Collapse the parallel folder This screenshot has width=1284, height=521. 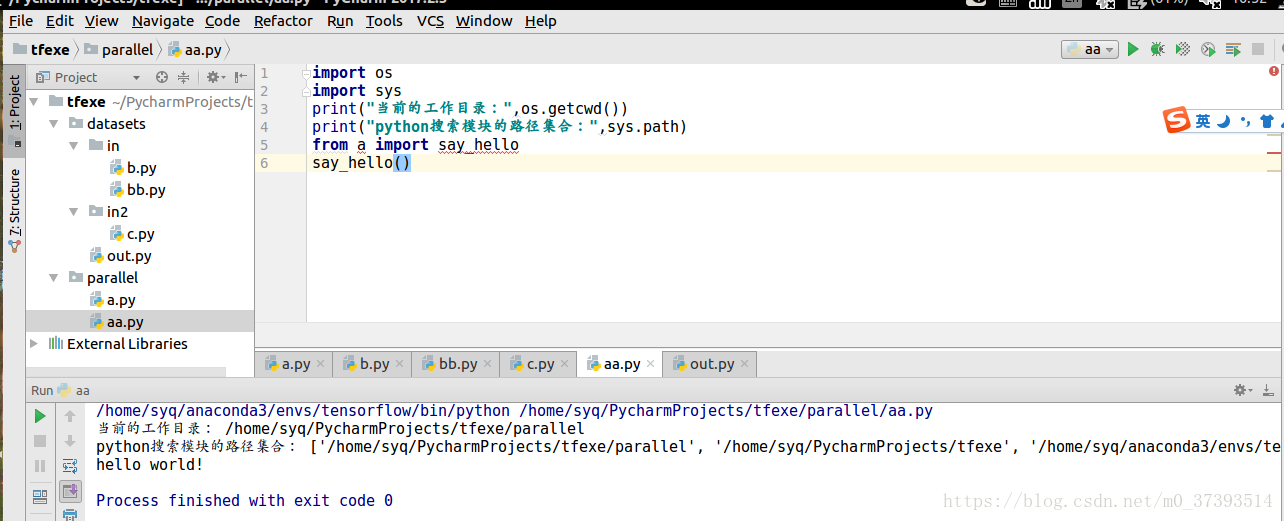point(54,278)
